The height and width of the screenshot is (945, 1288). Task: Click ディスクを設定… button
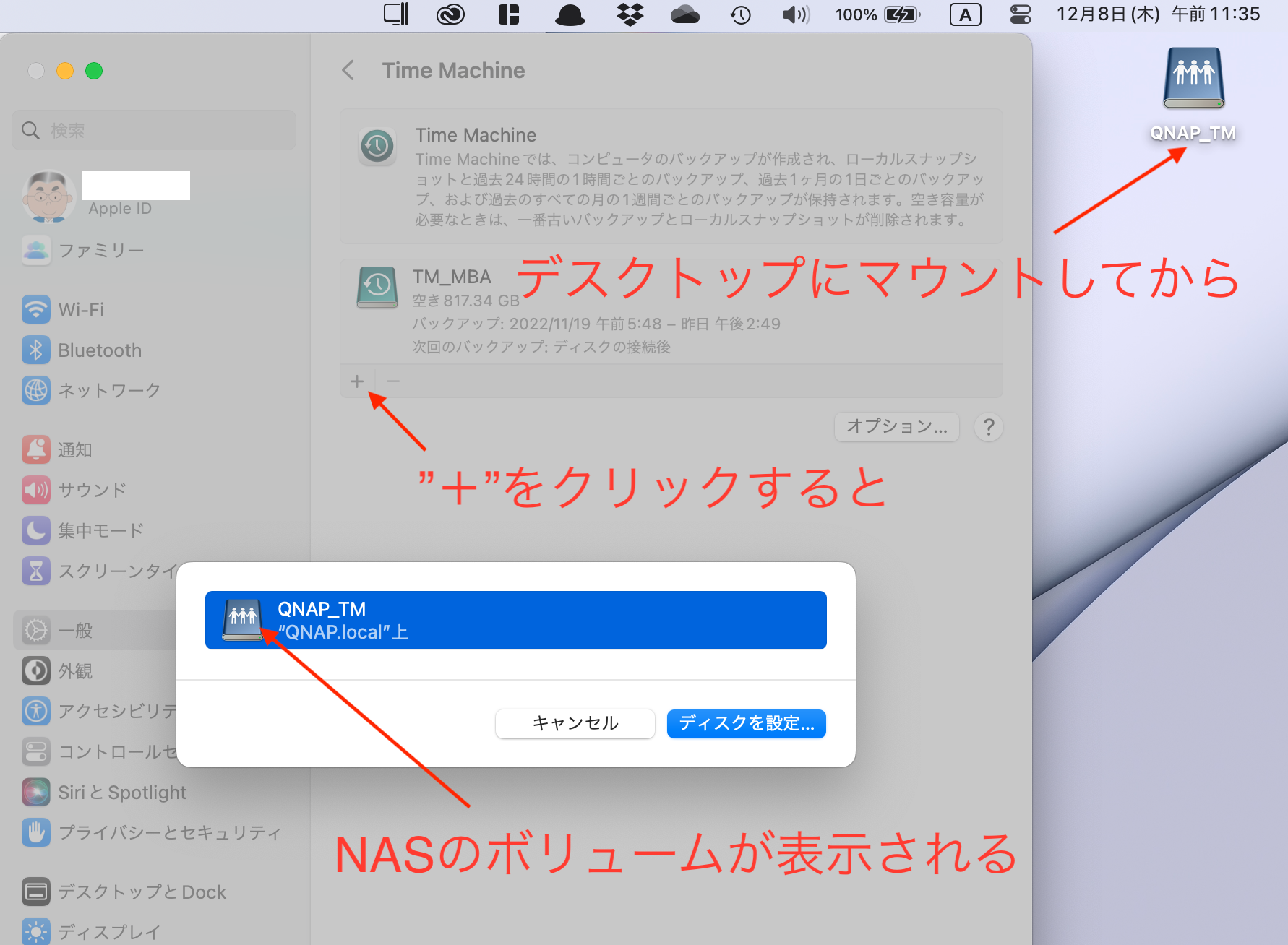pyautogui.click(x=747, y=724)
